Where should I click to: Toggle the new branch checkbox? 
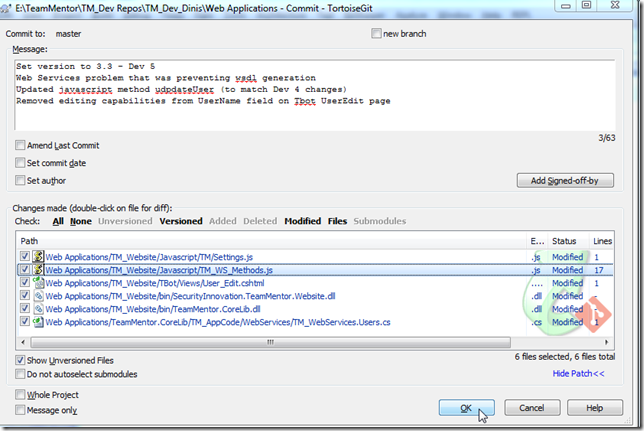pos(376,33)
